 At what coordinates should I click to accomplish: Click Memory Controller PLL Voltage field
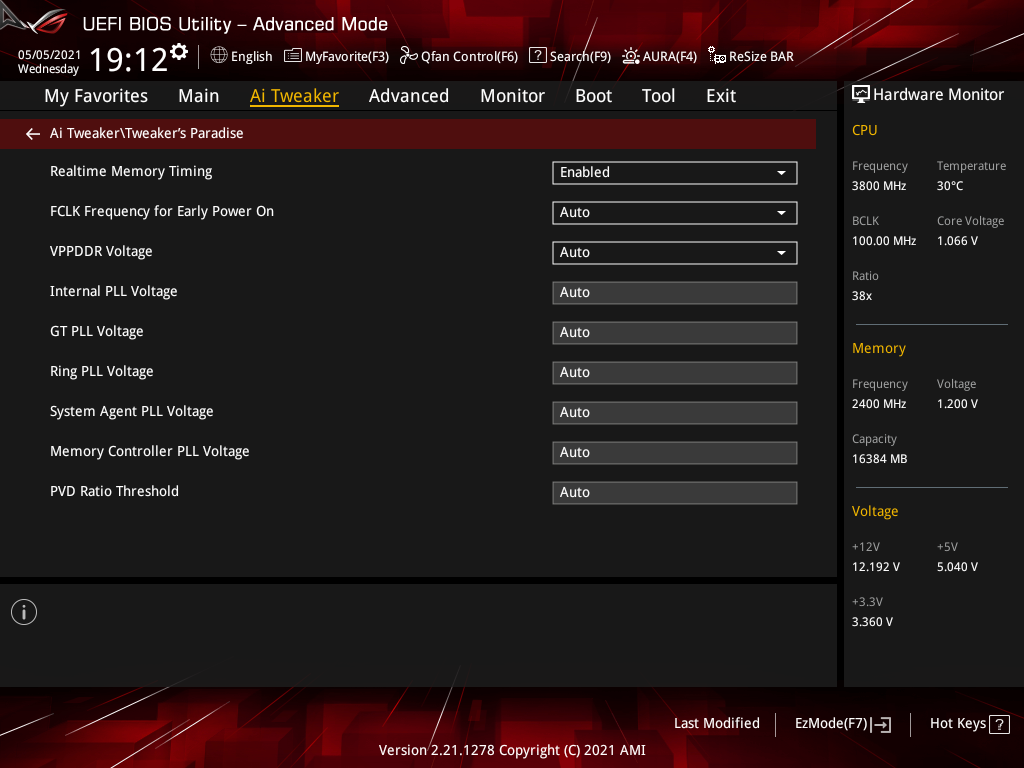[675, 453]
